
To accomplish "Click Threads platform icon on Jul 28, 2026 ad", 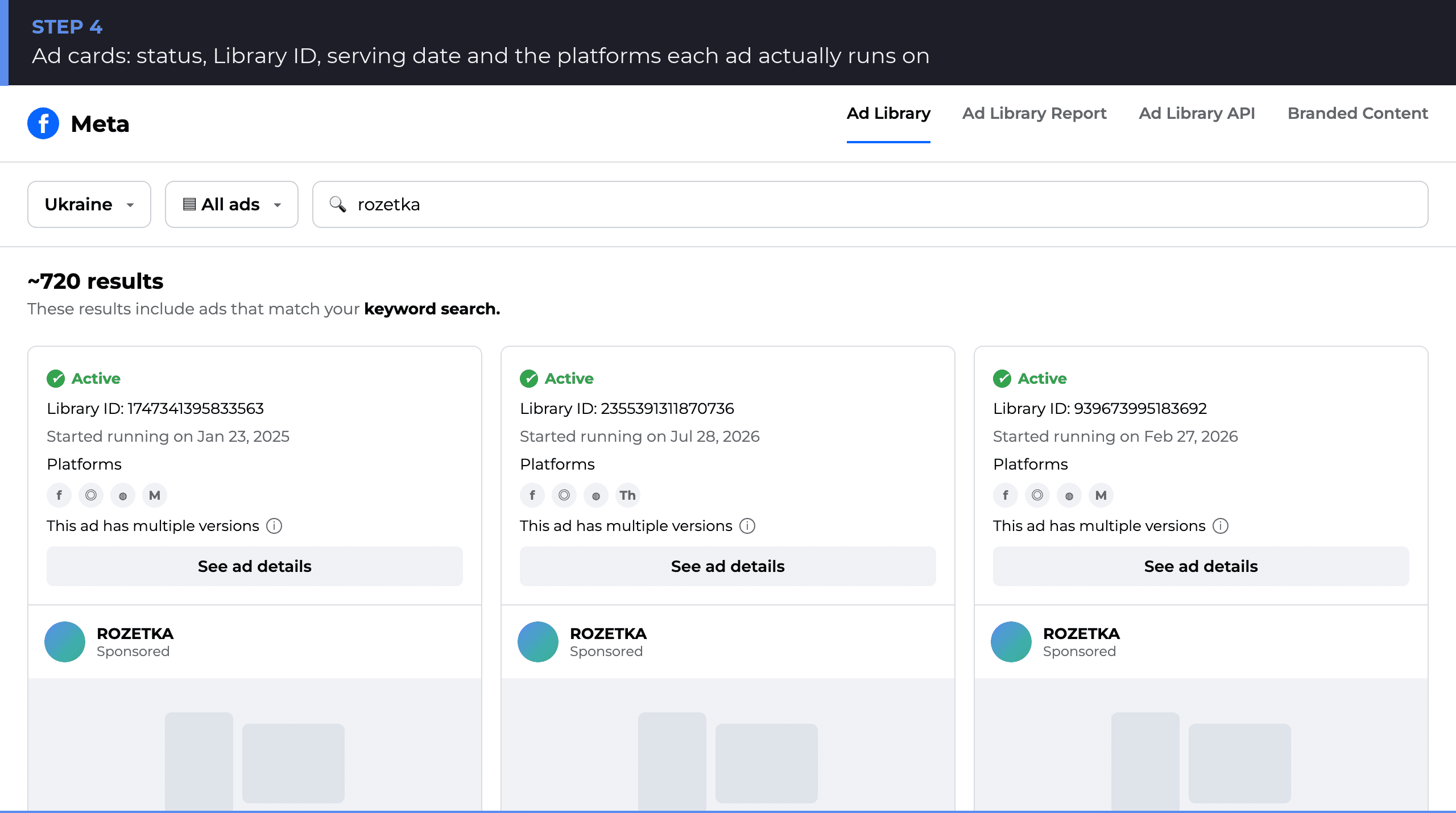I will (628, 495).
